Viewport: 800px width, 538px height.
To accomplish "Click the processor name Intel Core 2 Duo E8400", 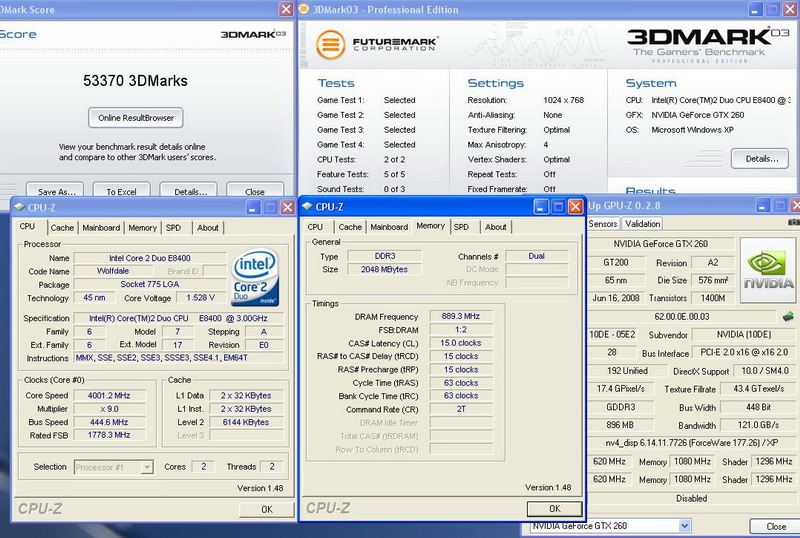I will pyautogui.click(x=150, y=258).
